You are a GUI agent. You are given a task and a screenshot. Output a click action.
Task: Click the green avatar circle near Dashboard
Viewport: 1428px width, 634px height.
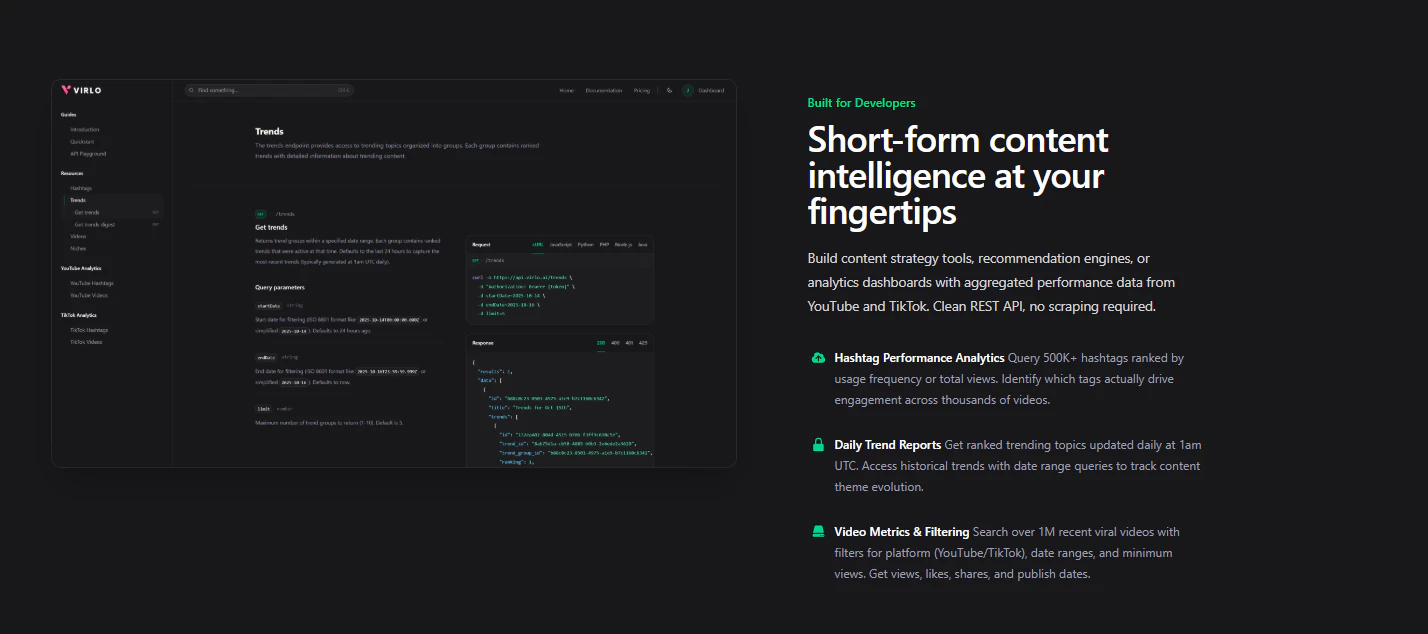pyautogui.click(x=688, y=90)
